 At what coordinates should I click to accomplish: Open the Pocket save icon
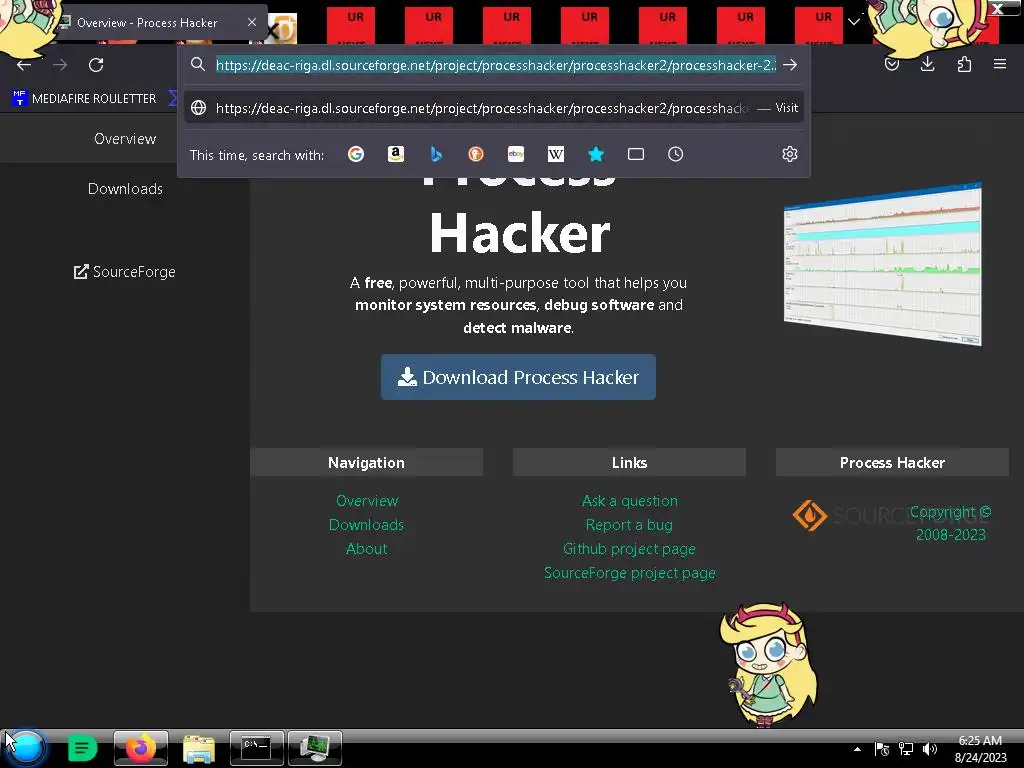[x=891, y=64]
